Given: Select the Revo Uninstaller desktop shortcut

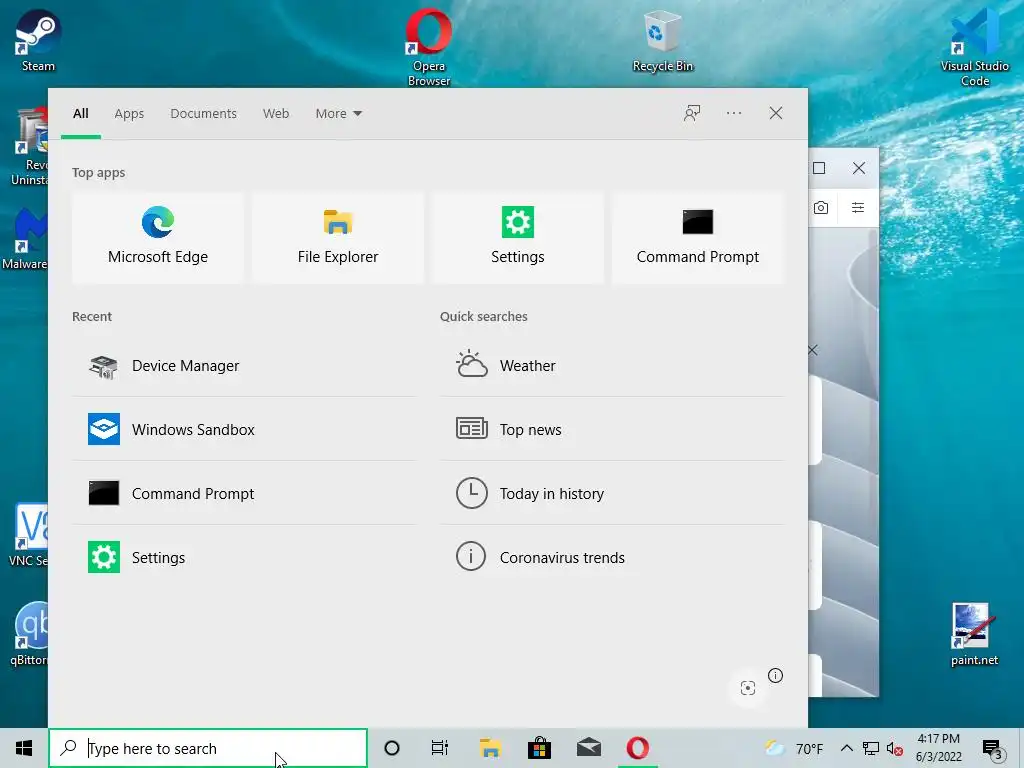Looking at the screenshot, I should 29,148.
